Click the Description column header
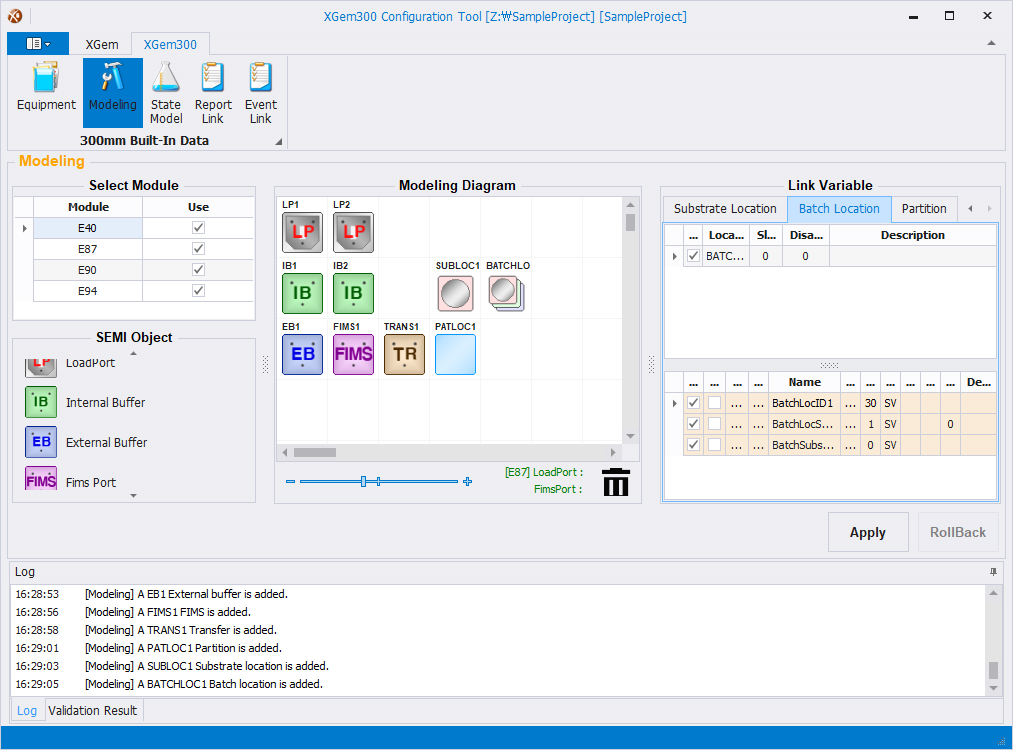 point(912,235)
